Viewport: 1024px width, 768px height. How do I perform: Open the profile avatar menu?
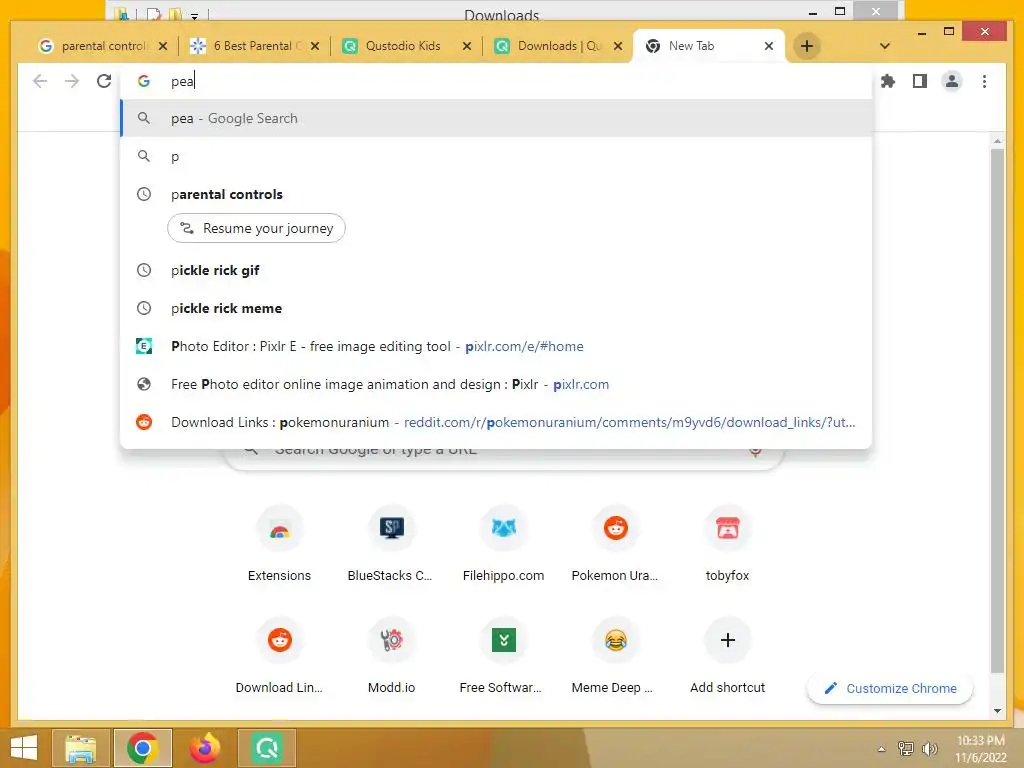952,81
